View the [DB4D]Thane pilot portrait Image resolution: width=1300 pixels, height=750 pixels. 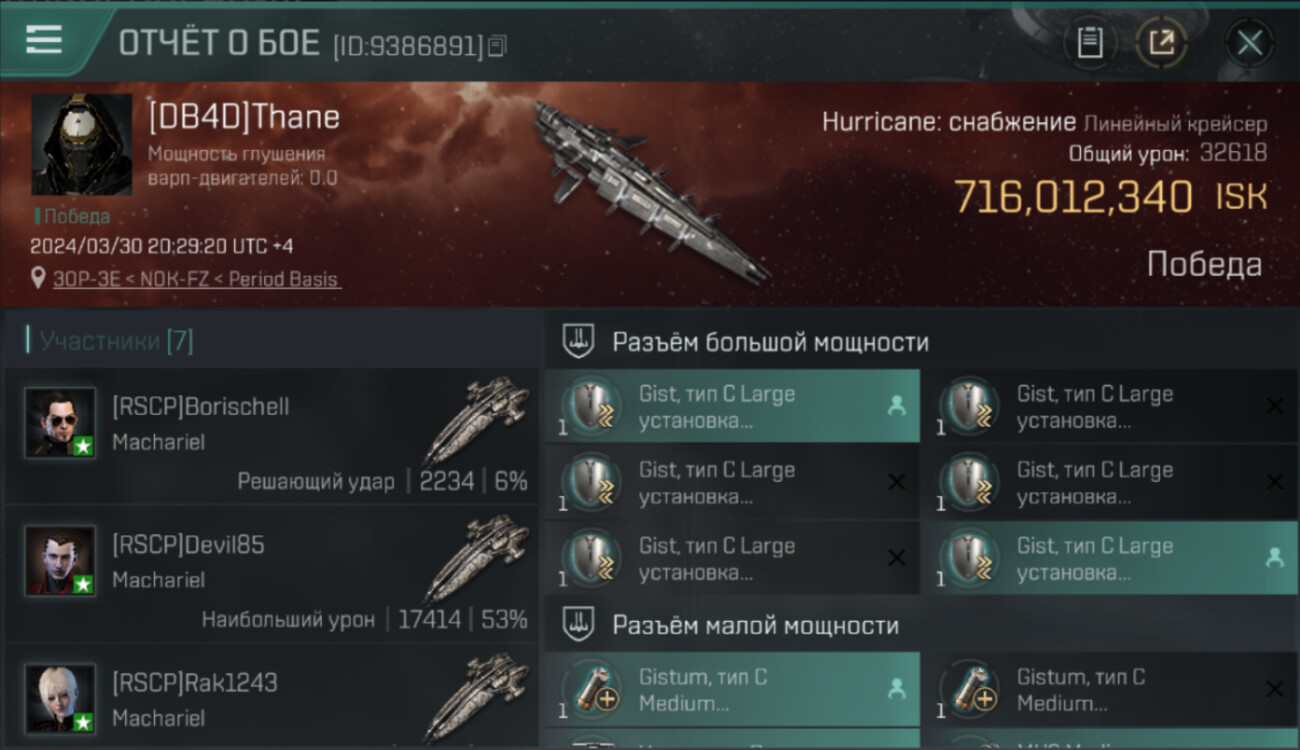(81, 144)
